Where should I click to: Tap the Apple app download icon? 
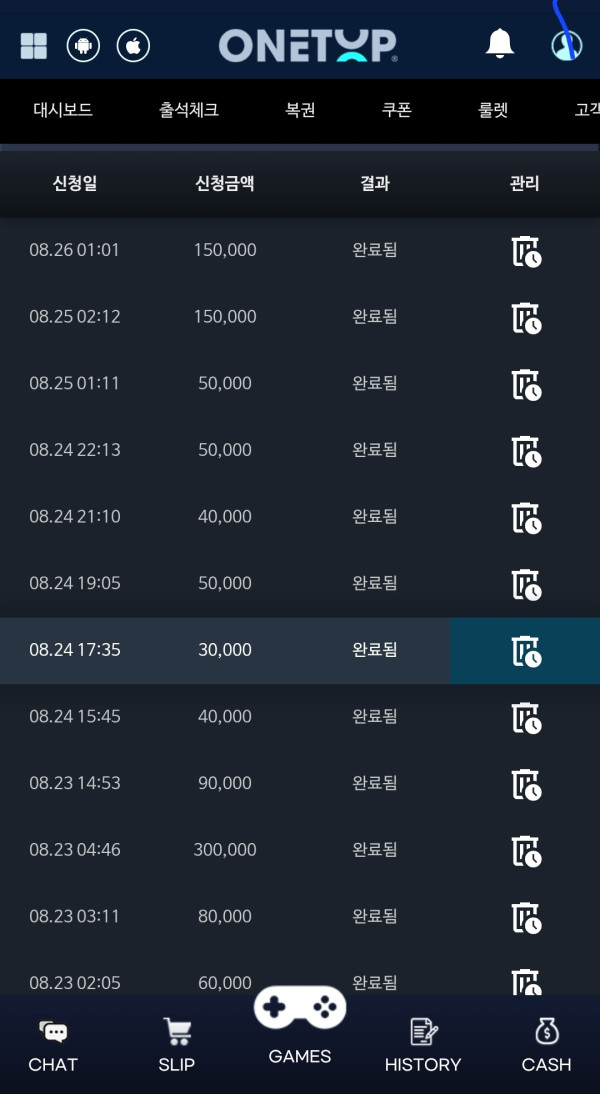[x=133, y=46]
